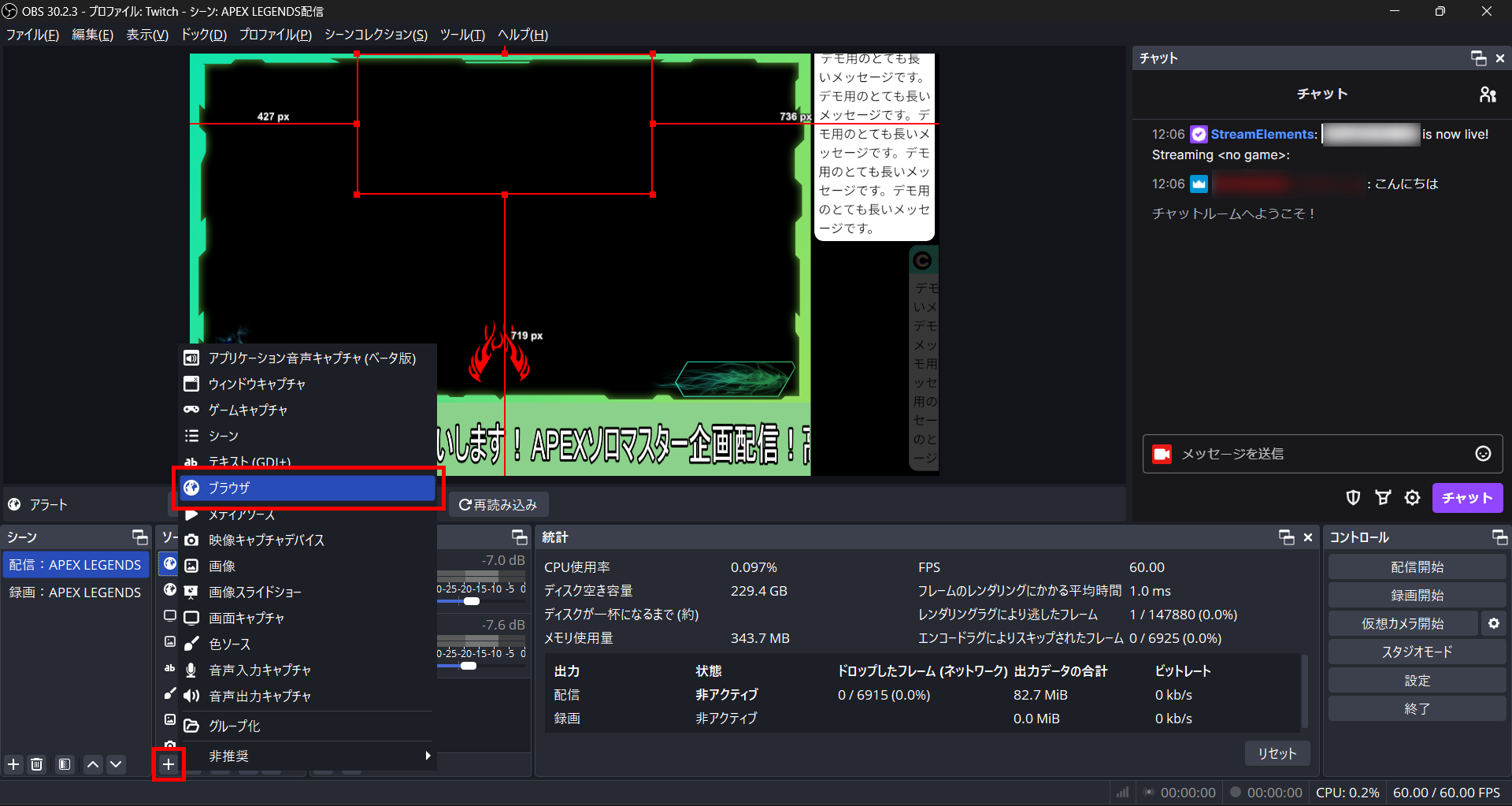Screen dimensions: 1512x806
Task: Open the chat channel points icon
Action: (1383, 498)
